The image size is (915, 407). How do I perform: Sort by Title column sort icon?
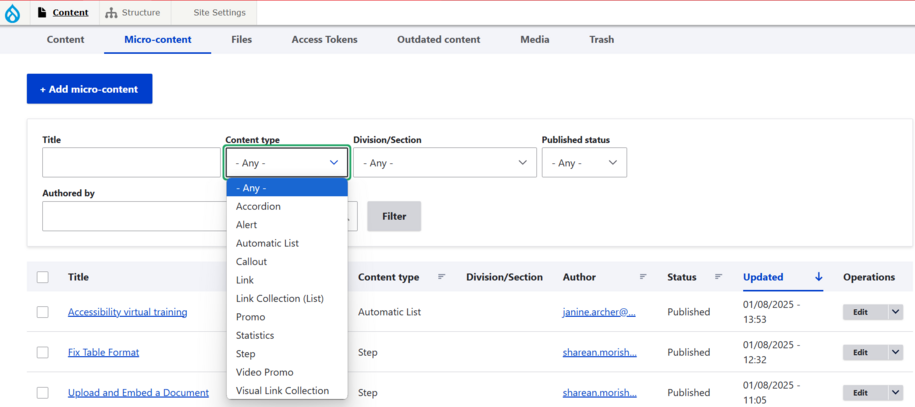click(338, 277)
